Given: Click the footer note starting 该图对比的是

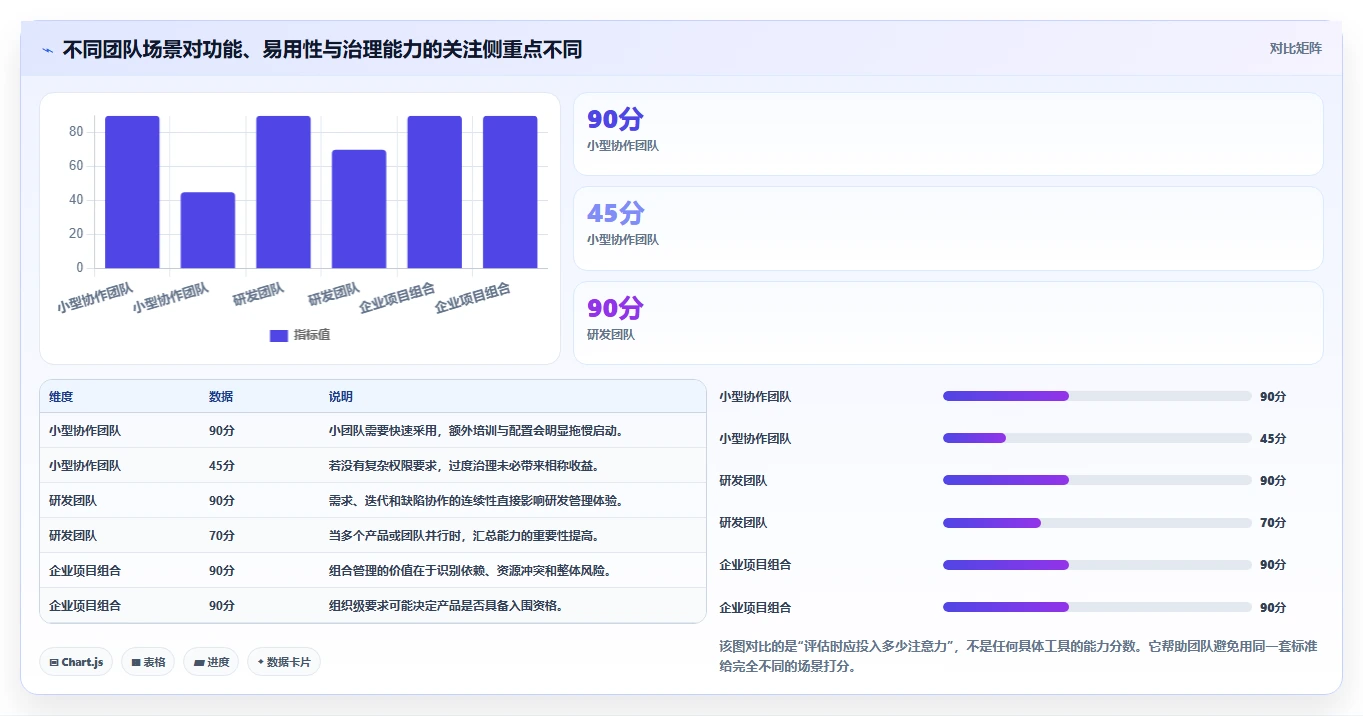Looking at the screenshot, I should (x=1018, y=656).
